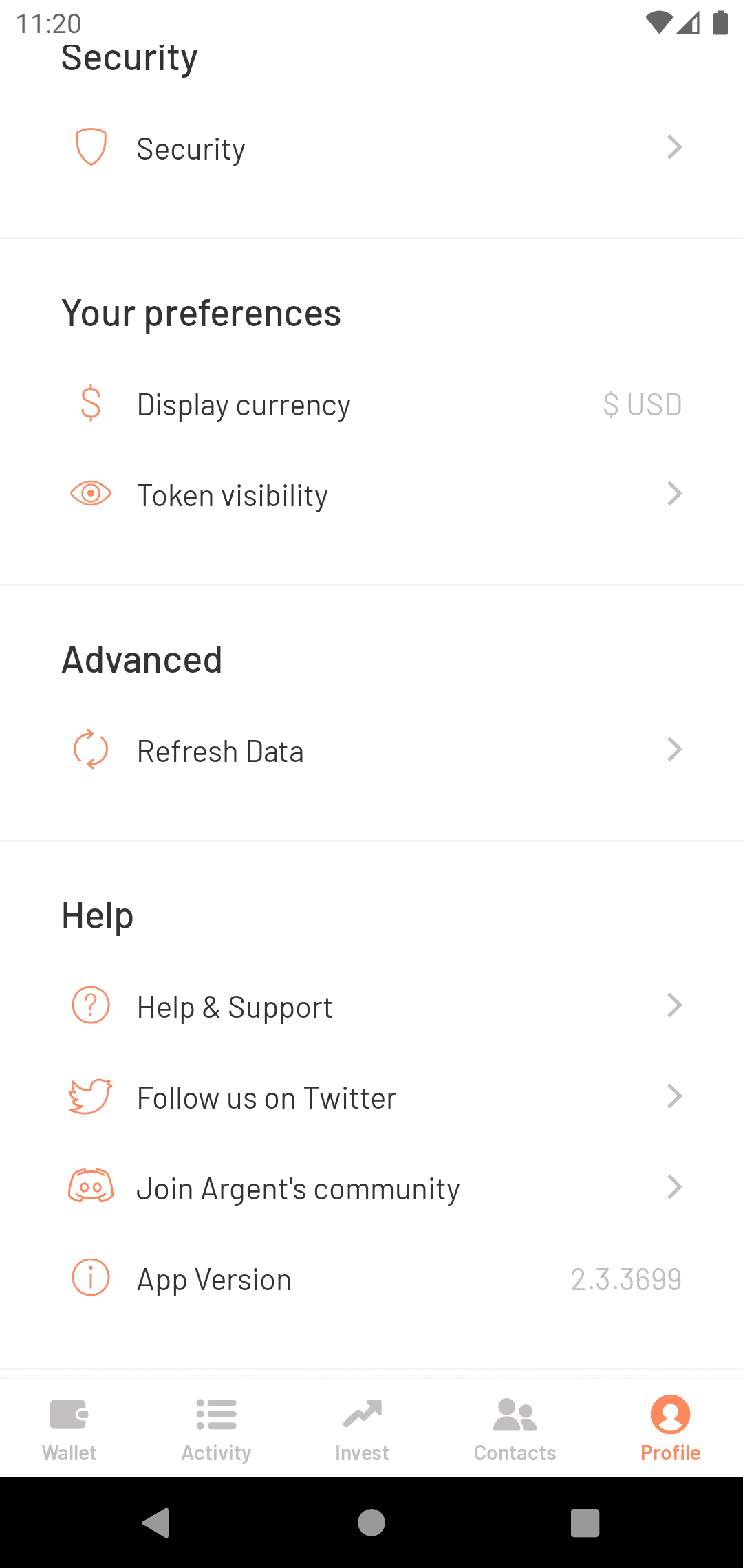This screenshot has height=1568, width=743.
Task: Open the Wallet tab
Action: (x=69, y=1428)
